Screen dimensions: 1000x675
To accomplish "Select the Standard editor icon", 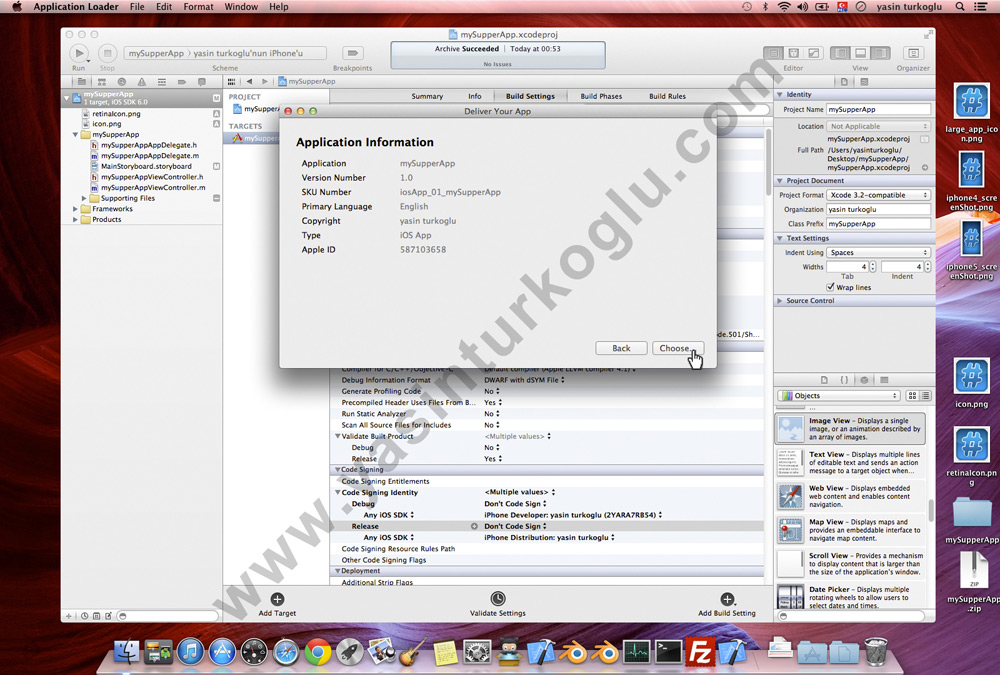I will pyautogui.click(x=774, y=53).
